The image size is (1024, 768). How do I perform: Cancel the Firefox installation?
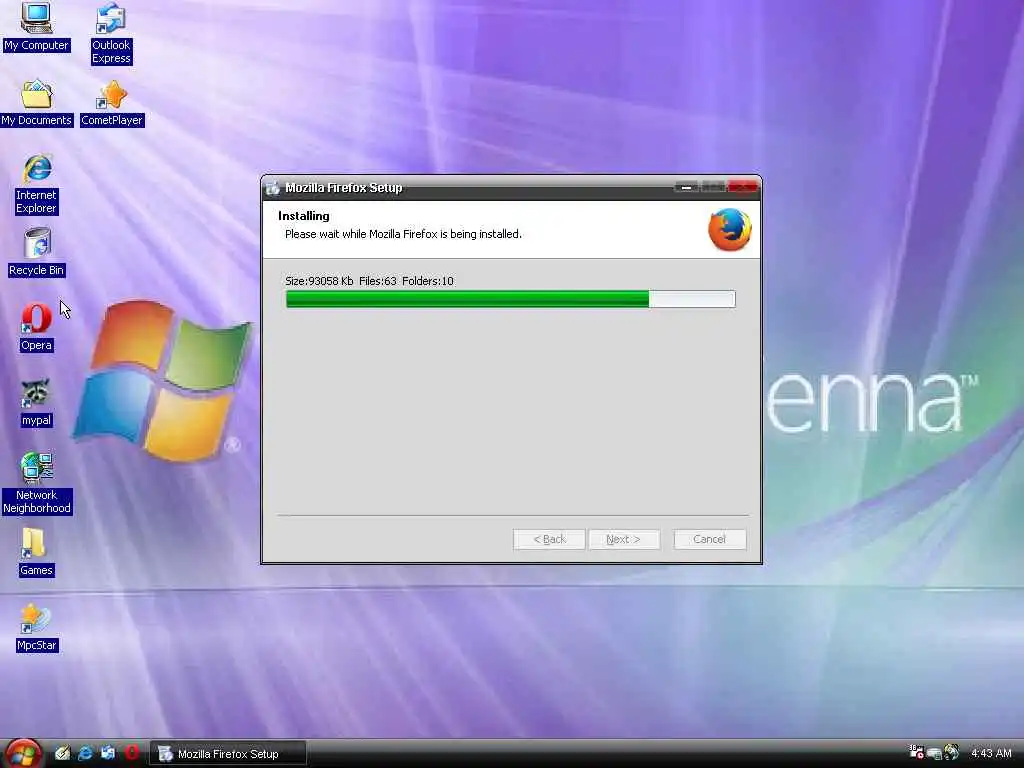pos(709,539)
